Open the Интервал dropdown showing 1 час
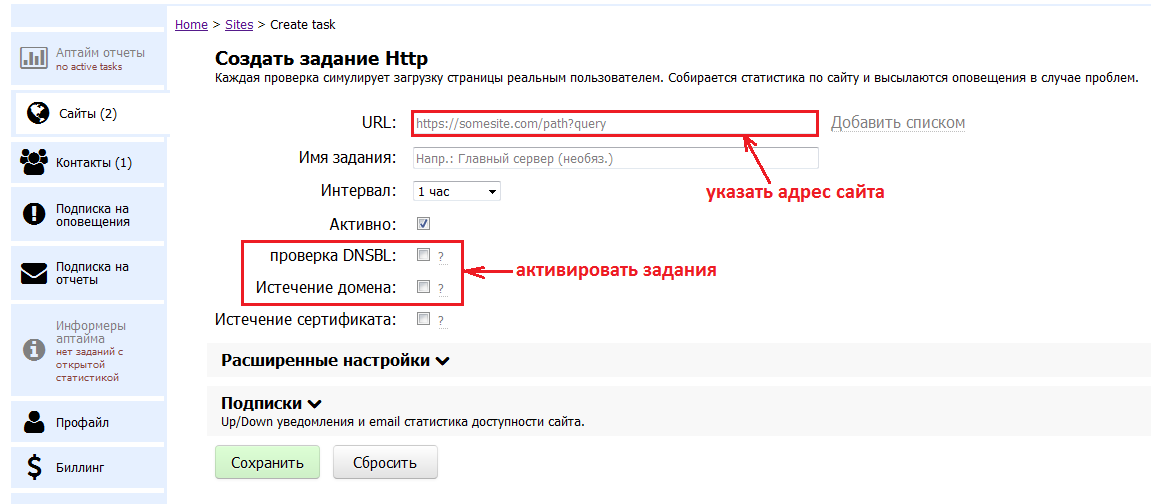 (457, 191)
